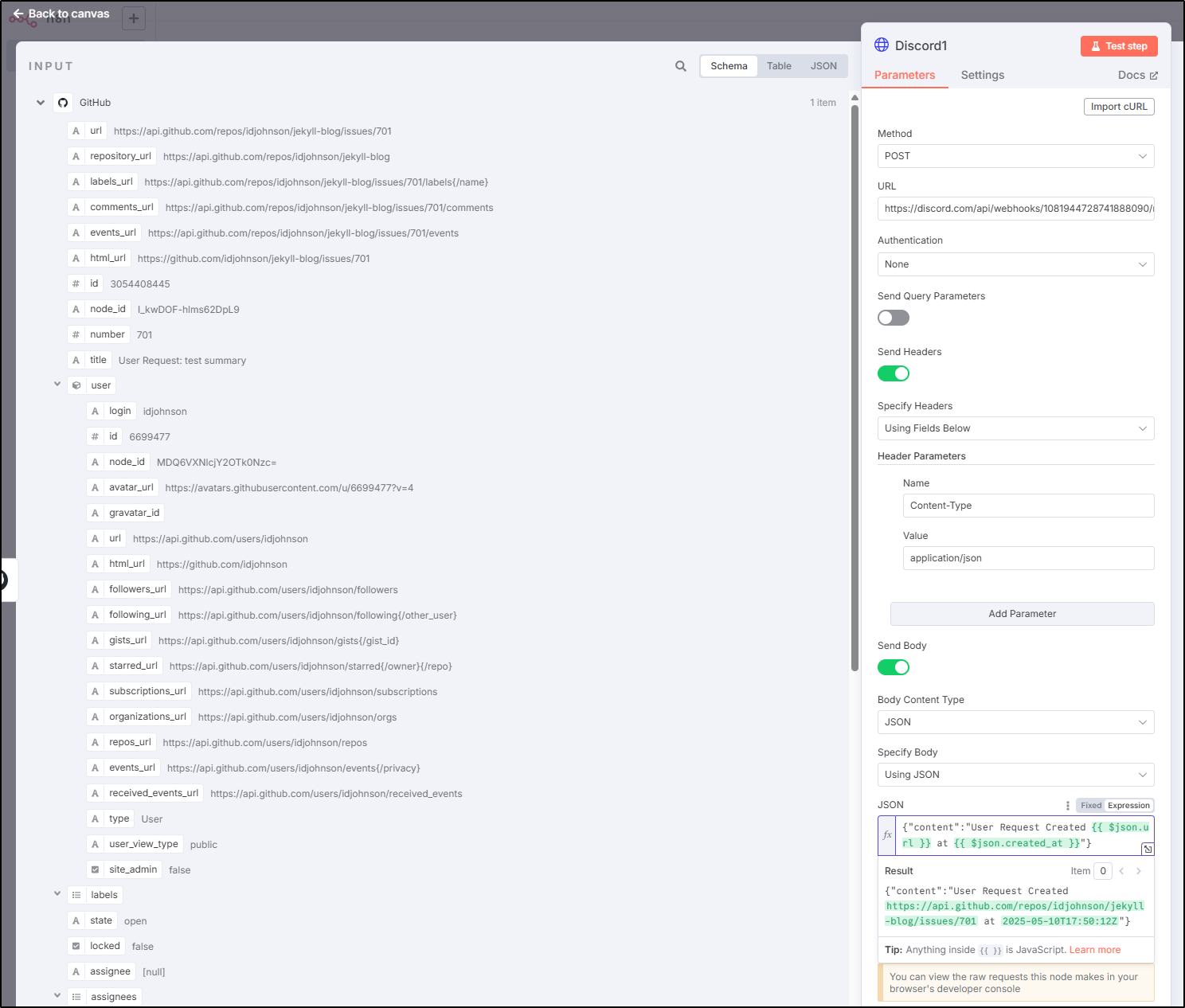
Task: Collapse the labels array
Action: point(57,894)
